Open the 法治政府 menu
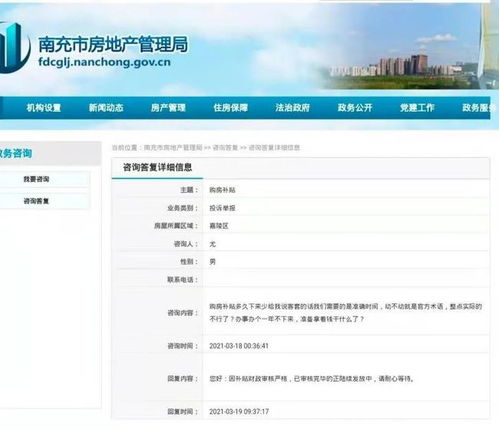Viewport: 499px width, 430px height. 292,108
